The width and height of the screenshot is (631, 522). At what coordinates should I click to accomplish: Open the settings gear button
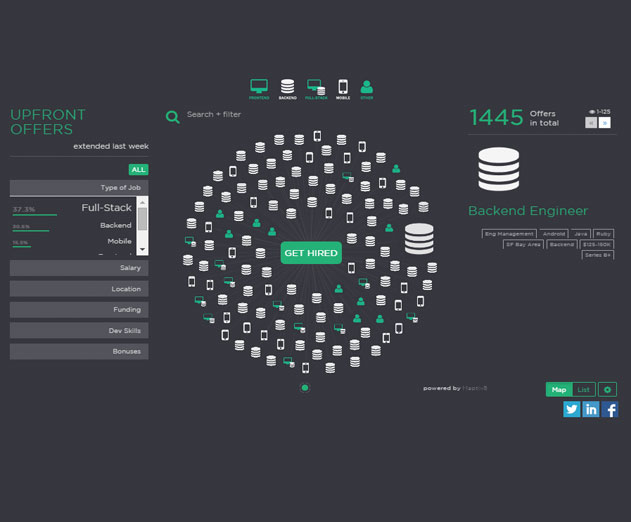point(607,390)
